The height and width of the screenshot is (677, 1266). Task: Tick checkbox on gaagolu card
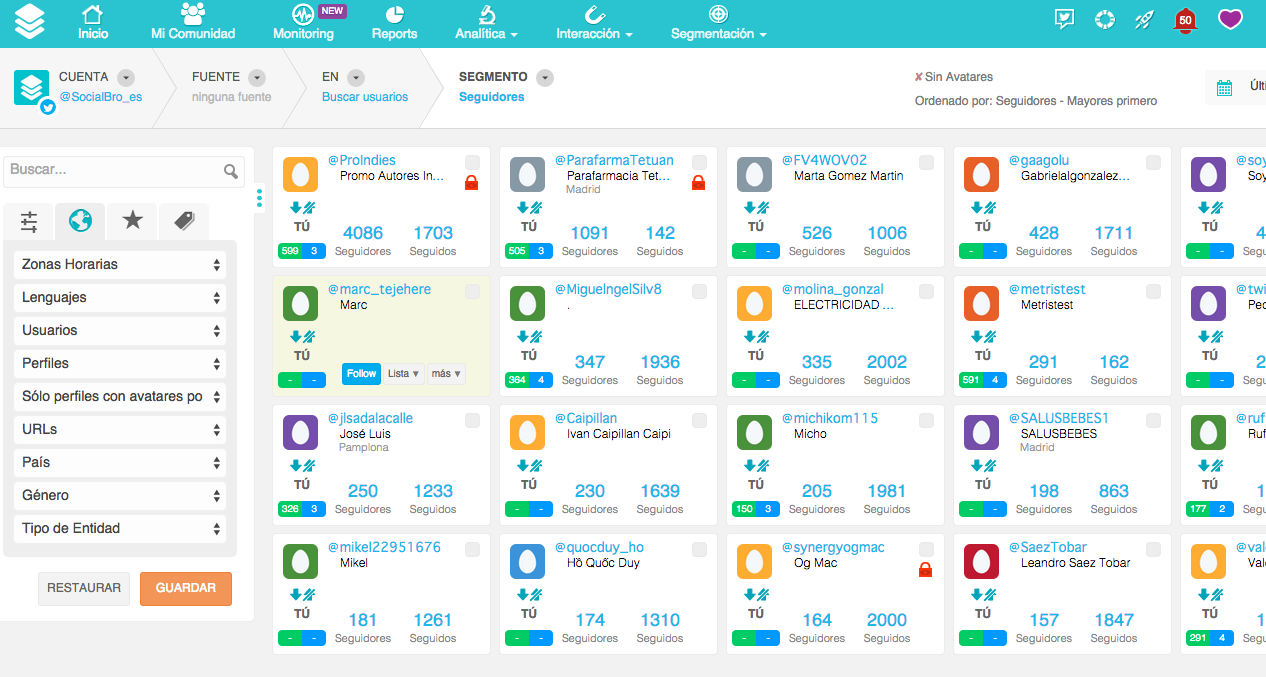click(x=1153, y=162)
